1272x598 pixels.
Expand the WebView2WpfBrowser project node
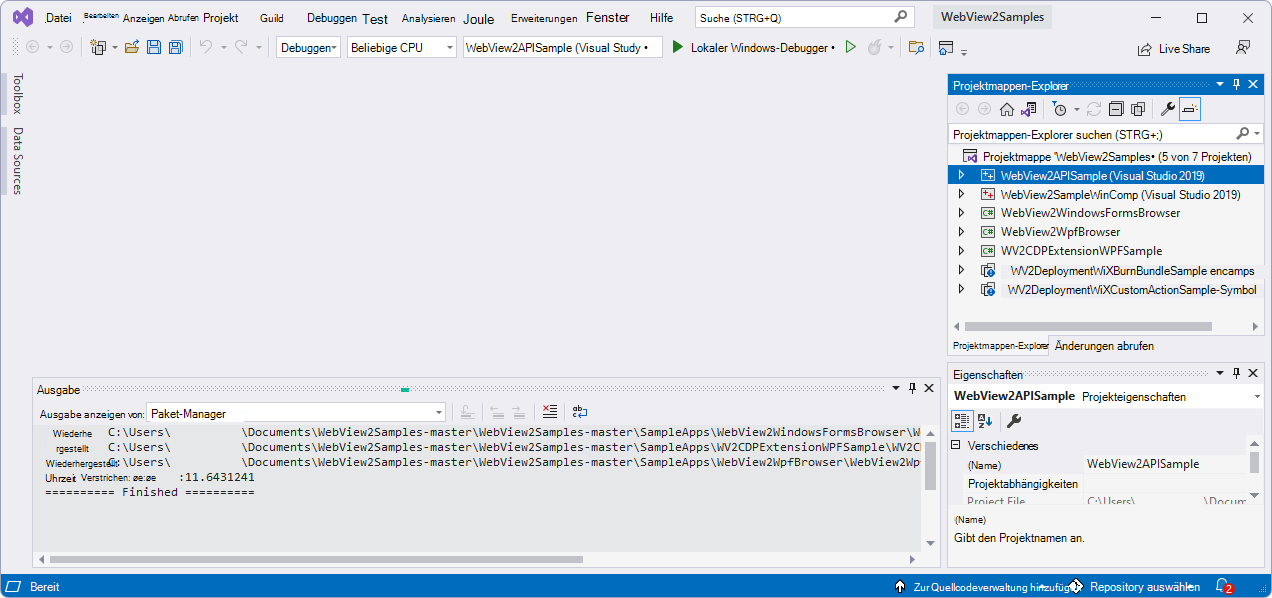[961, 232]
